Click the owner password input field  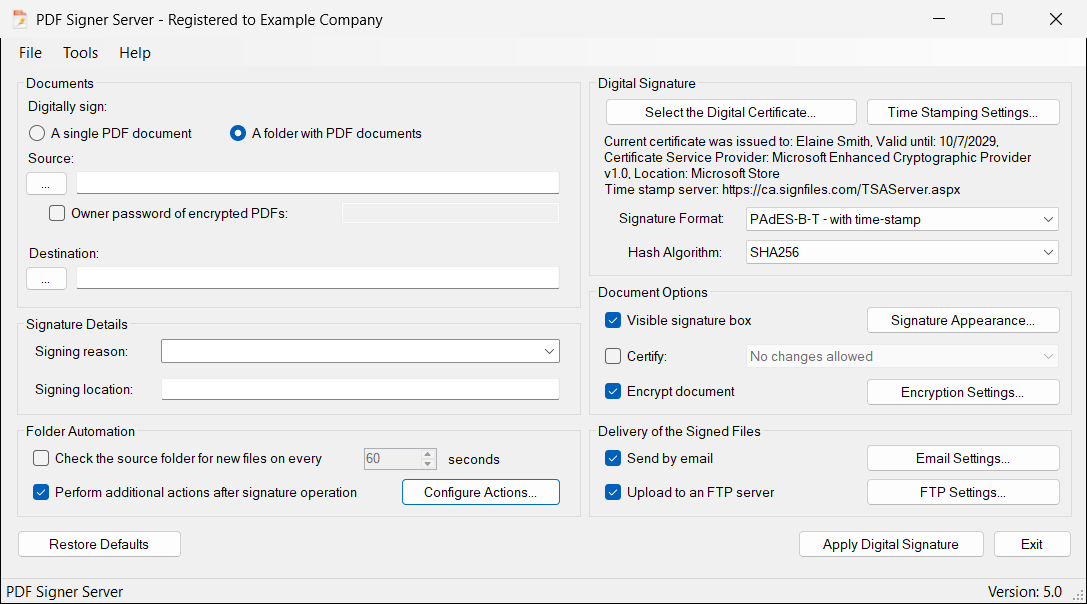point(450,213)
